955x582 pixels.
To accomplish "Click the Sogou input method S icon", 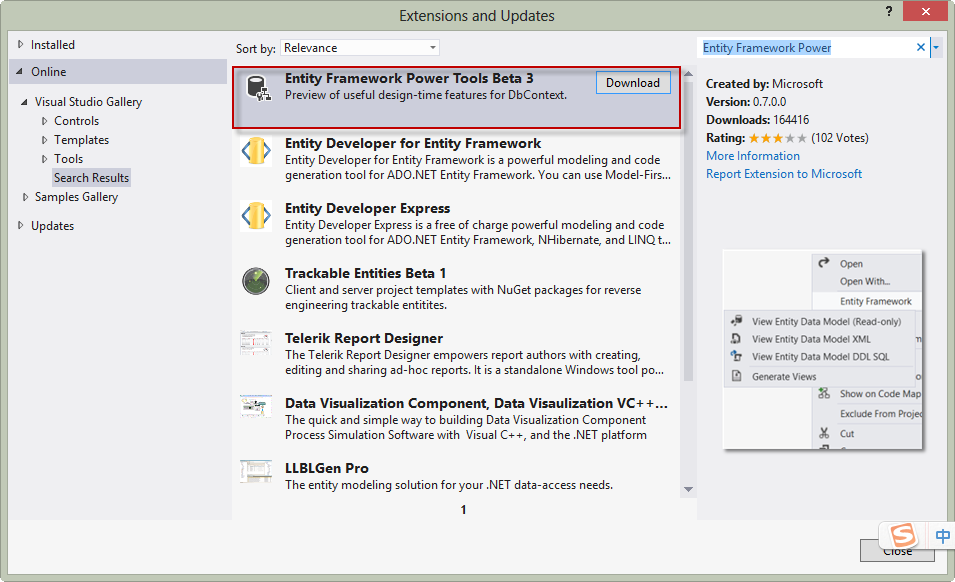I will [x=903, y=536].
